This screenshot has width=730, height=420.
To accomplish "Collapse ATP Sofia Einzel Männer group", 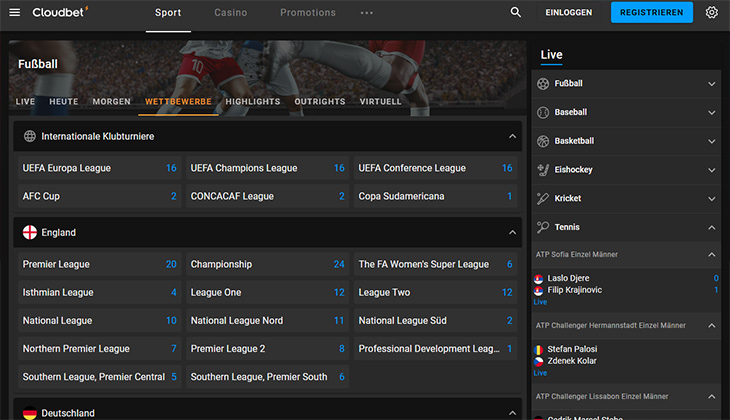I will pos(711,255).
